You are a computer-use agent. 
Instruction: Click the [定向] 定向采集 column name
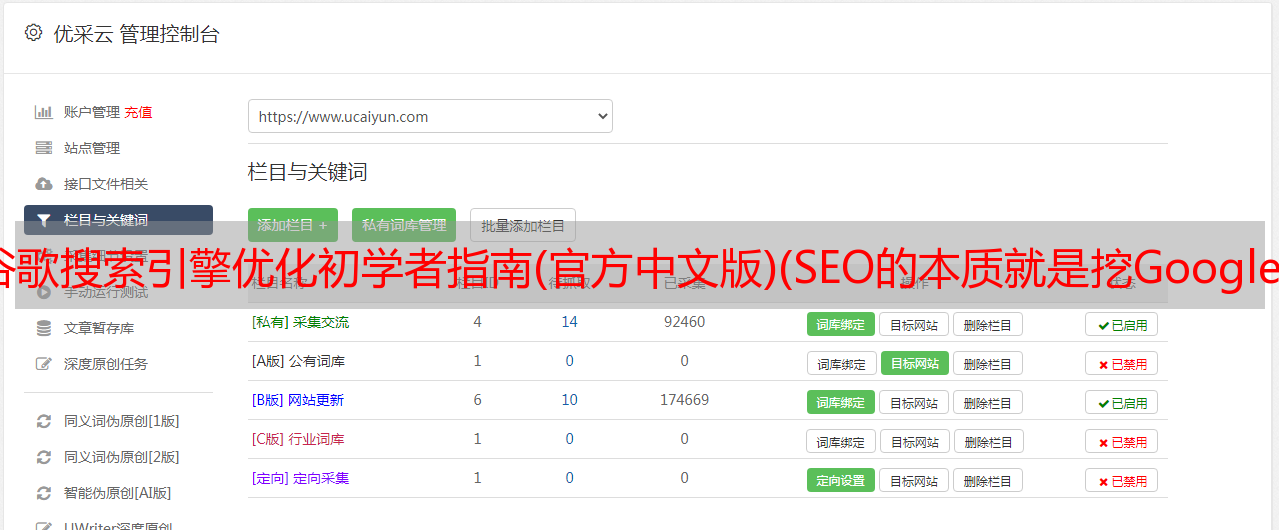(300, 478)
